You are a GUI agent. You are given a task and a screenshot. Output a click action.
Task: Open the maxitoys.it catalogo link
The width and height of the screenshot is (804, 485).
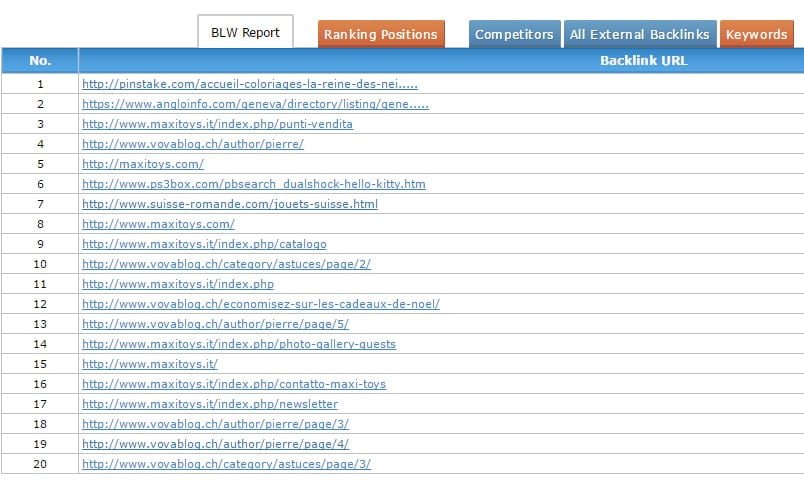204,244
